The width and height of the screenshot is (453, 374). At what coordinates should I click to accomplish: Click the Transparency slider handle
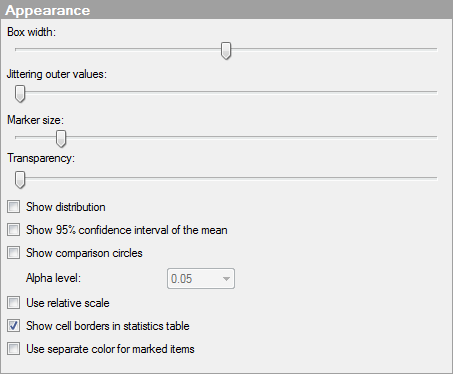pyautogui.click(x=20, y=180)
